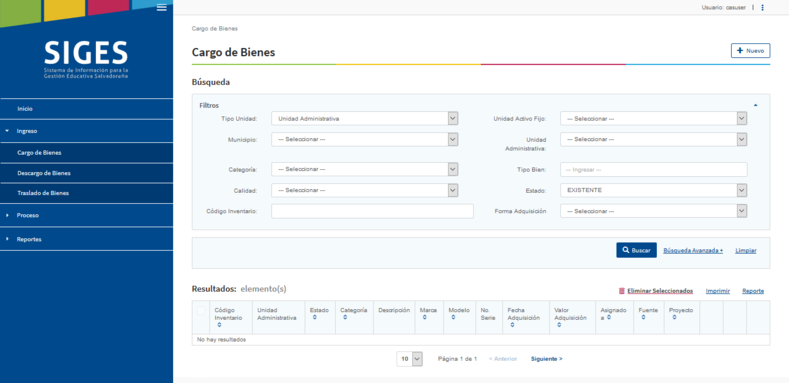This screenshot has width=789, height=383.
Task: Open the Búsqueda Avanzada link
Action: point(693,251)
